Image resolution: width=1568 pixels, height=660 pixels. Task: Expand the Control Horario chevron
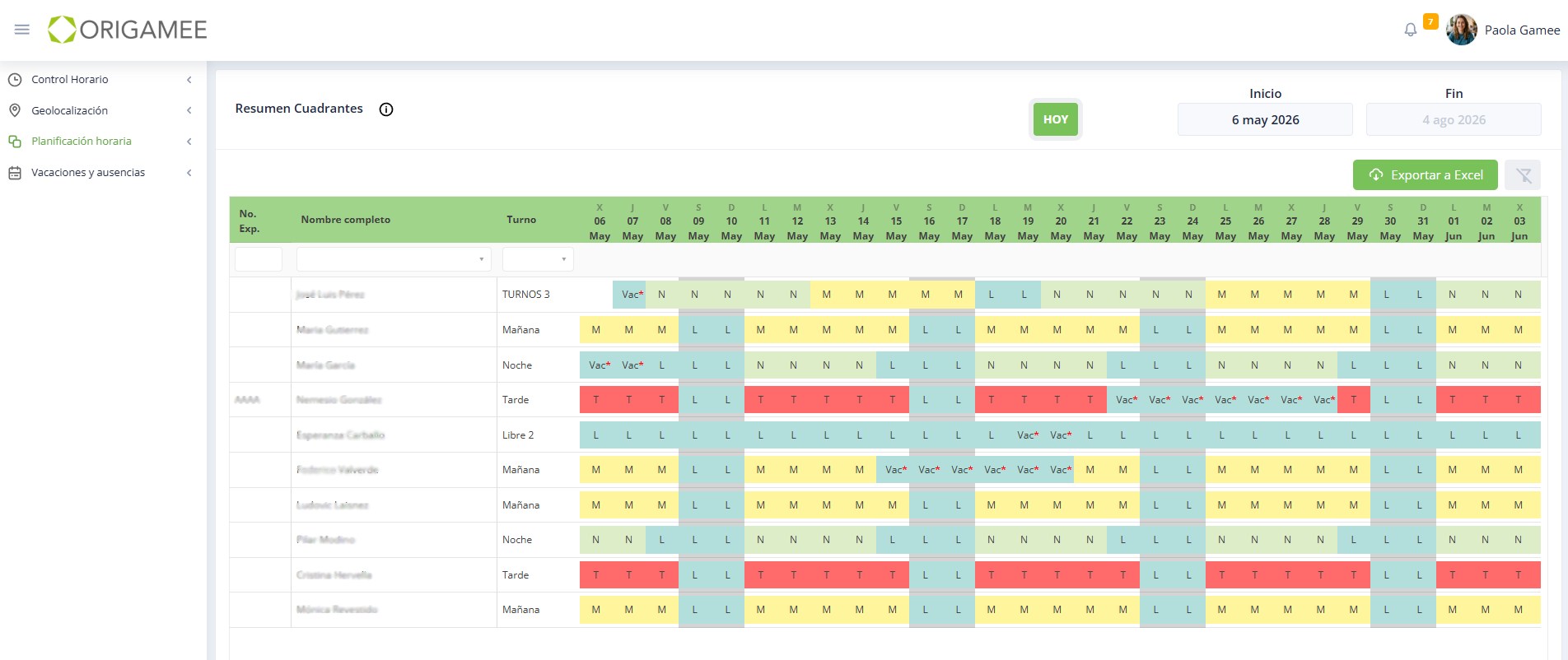189,80
